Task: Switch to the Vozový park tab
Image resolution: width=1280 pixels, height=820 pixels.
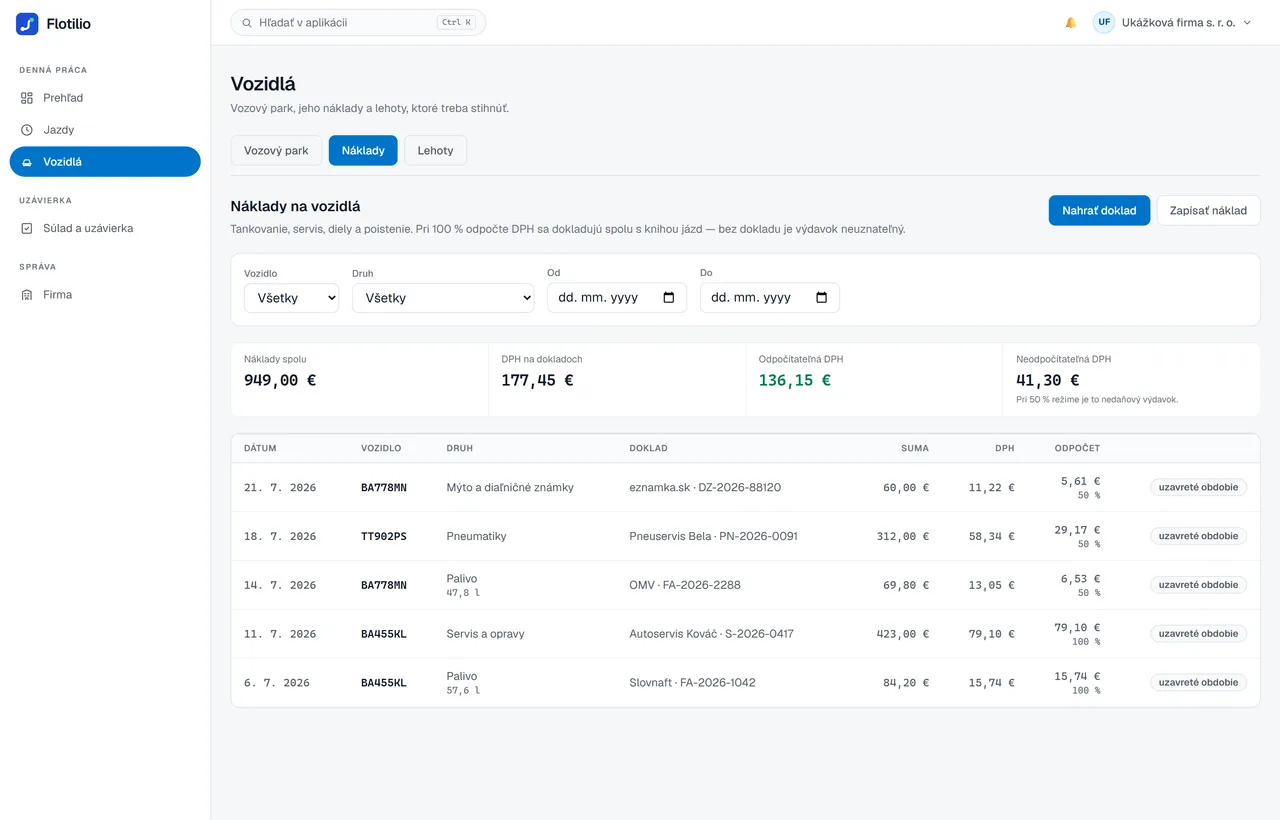Action: (x=276, y=150)
